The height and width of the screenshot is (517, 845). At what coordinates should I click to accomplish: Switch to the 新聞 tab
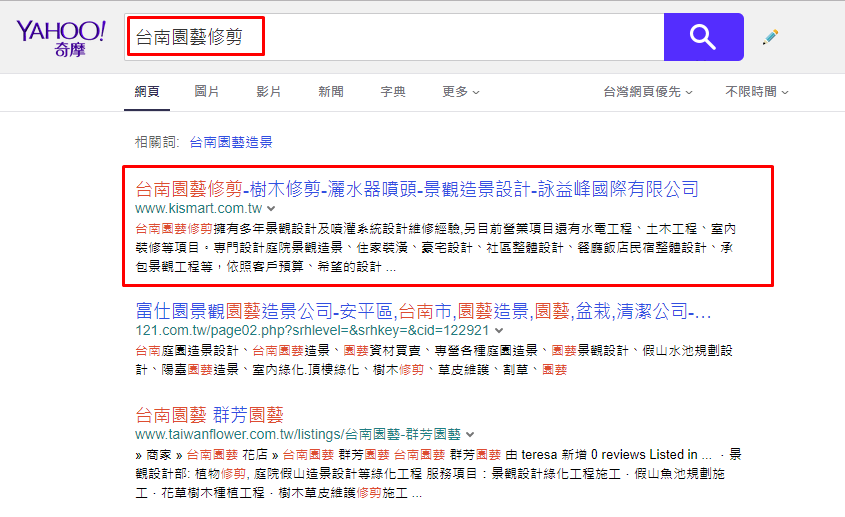[330, 92]
